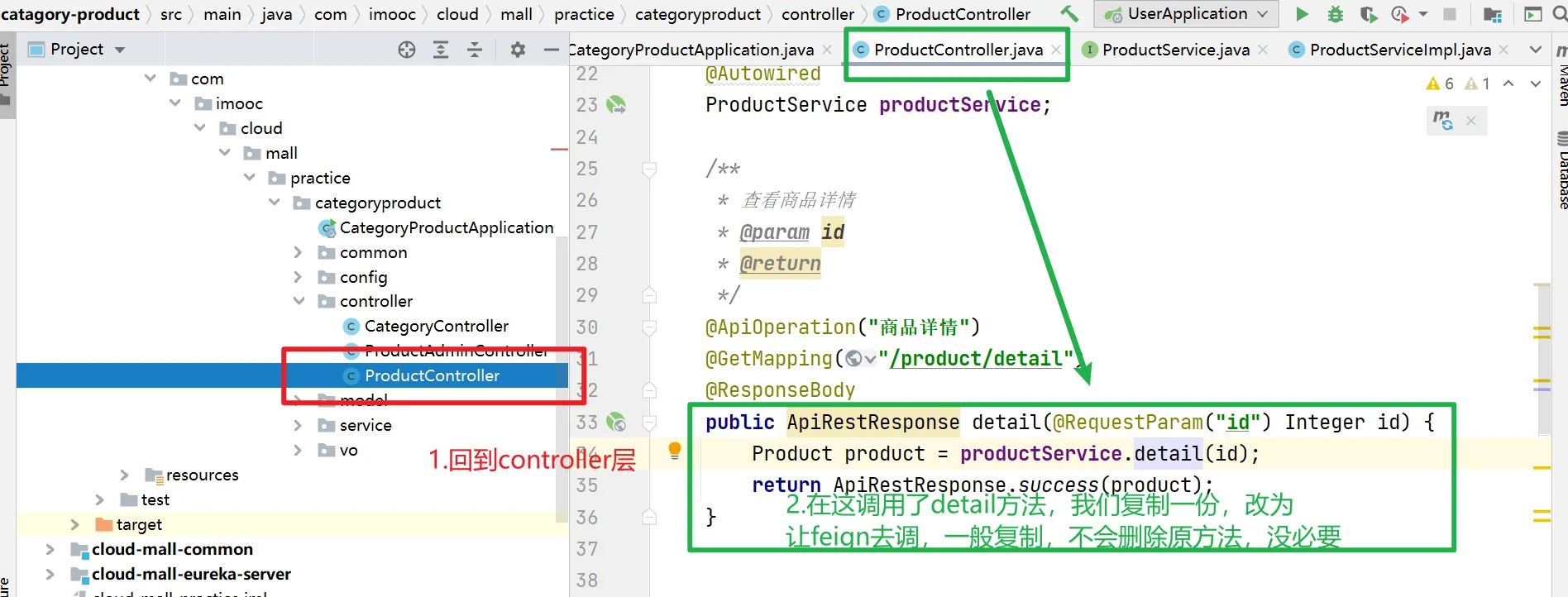Select the ProductController class in the project tree
This screenshot has height=597, width=1568.
(x=432, y=375)
